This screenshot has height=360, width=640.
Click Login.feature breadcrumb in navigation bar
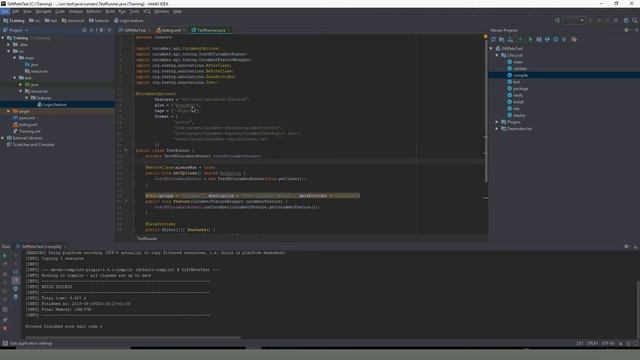(x=129, y=20)
